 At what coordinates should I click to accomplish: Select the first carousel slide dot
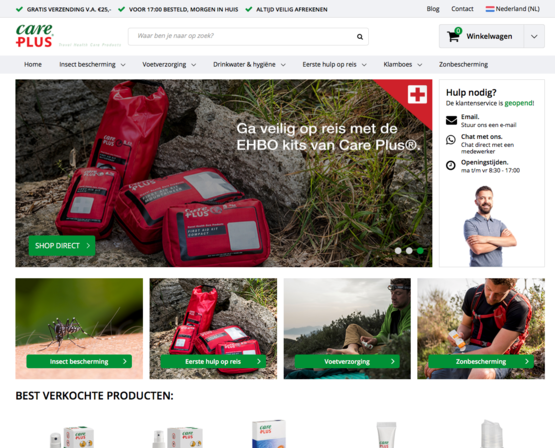[x=398, y=251]
